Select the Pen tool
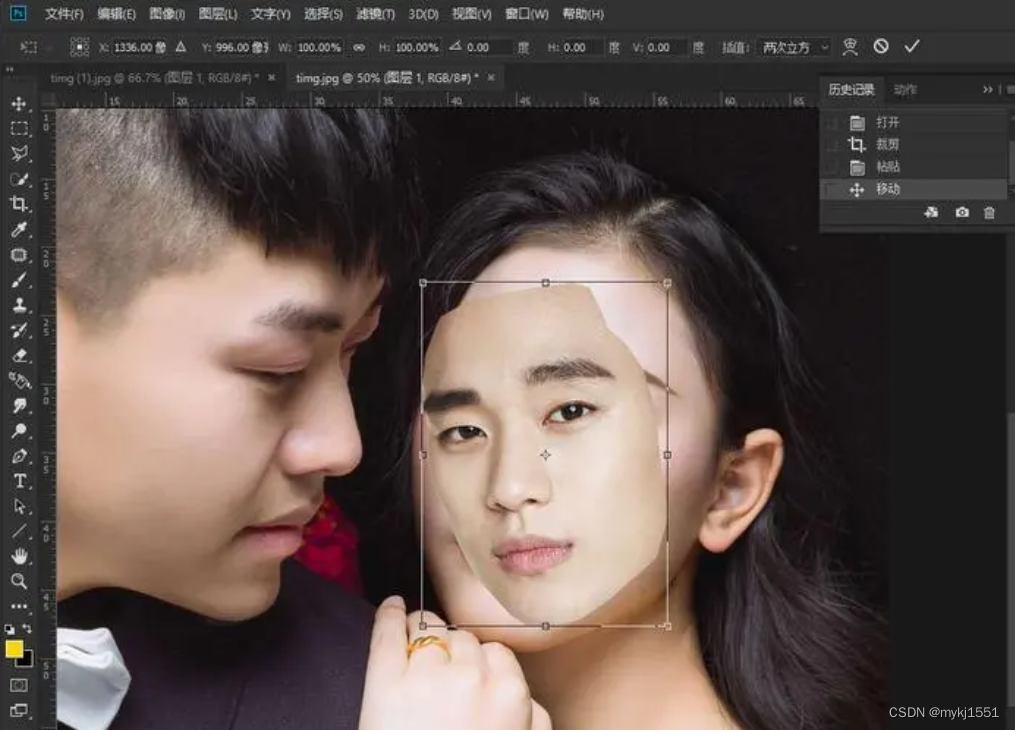Screen dimensions: 1015x730 pos(19,456)
